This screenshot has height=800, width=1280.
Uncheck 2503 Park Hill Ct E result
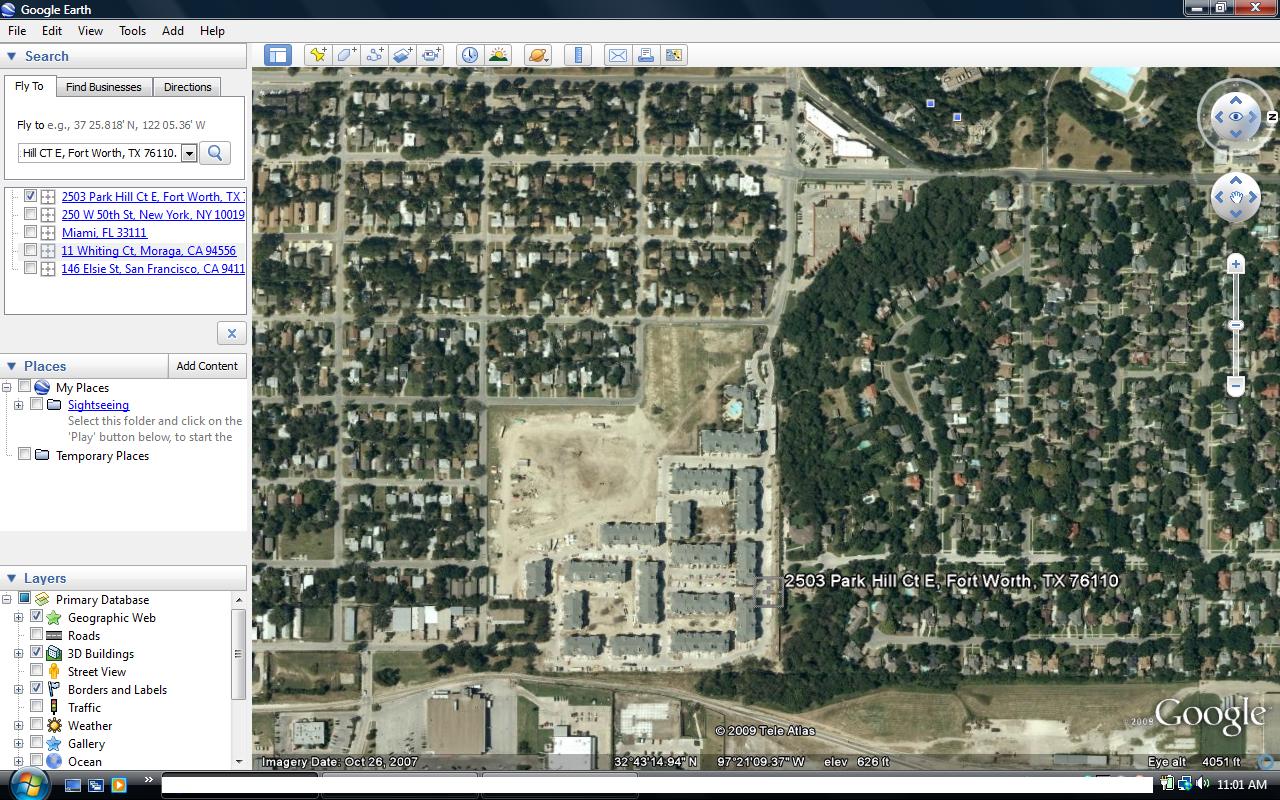point(31,197)
